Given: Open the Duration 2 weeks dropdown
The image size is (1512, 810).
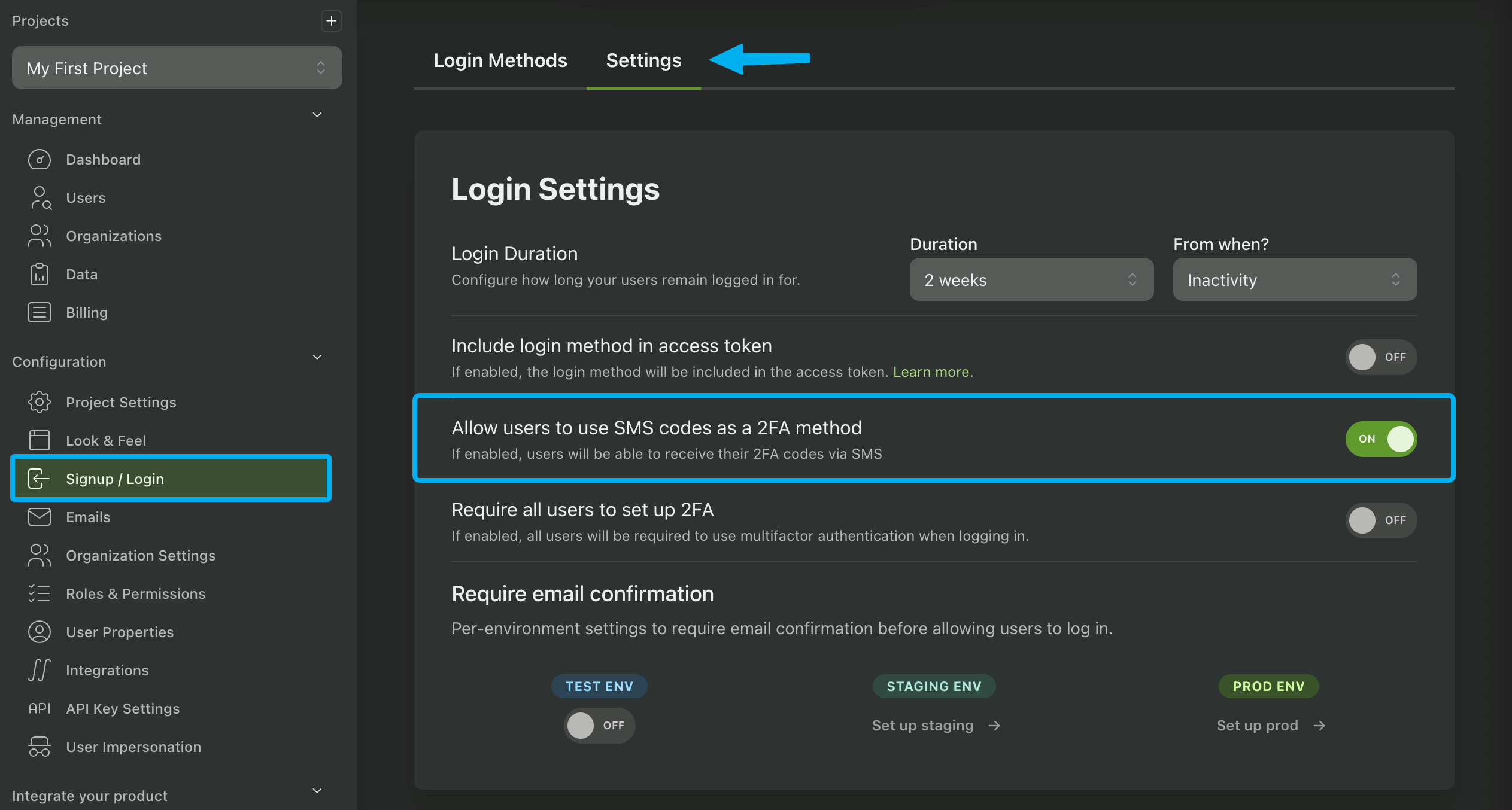Looking at the screenshot, I should coord(1031,280).
